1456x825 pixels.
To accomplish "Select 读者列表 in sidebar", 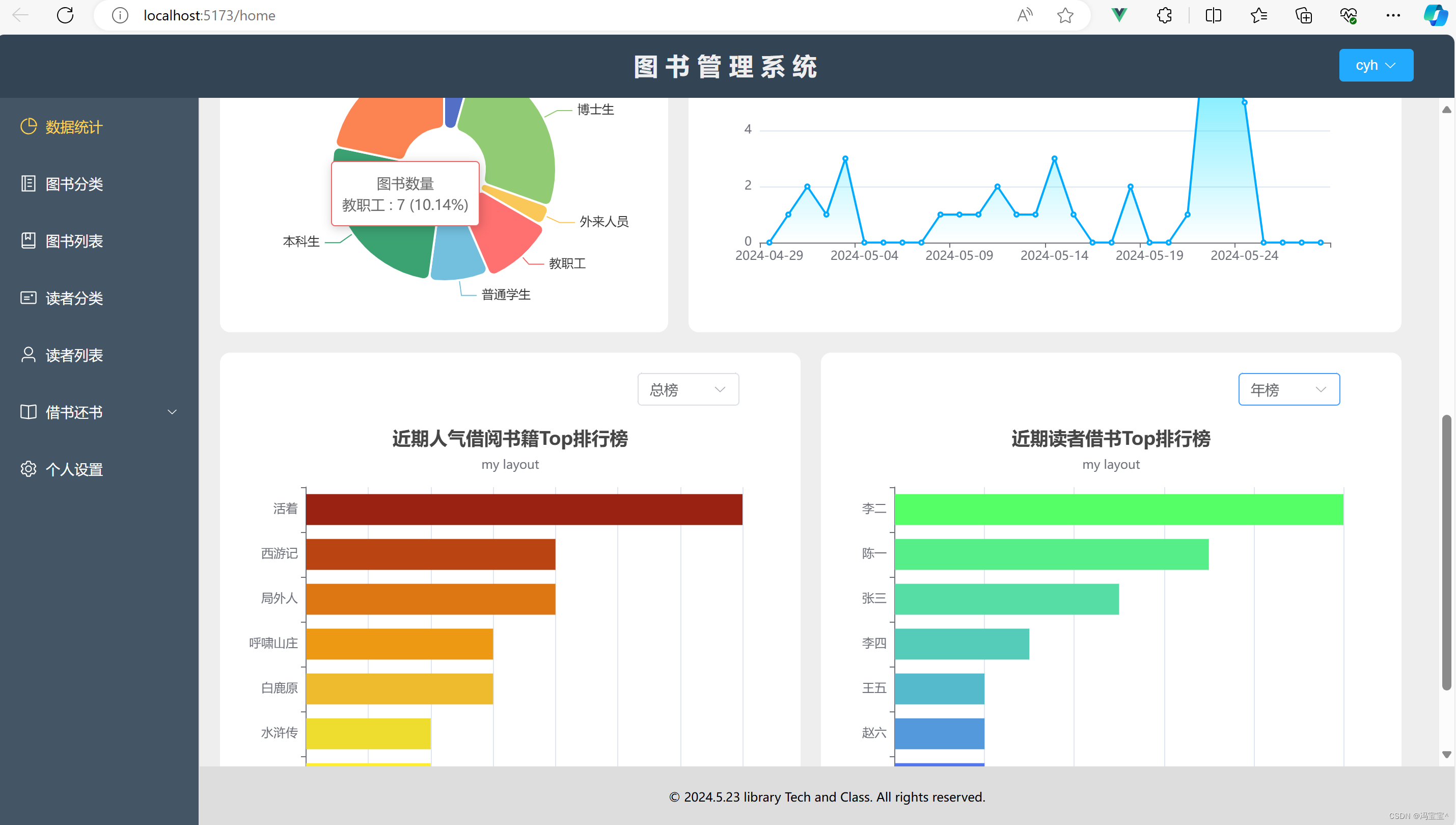I will 74,355.
